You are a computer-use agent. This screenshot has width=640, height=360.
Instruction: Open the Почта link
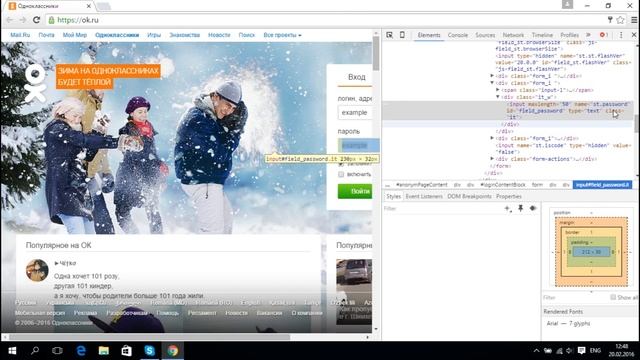click(47, 35)
